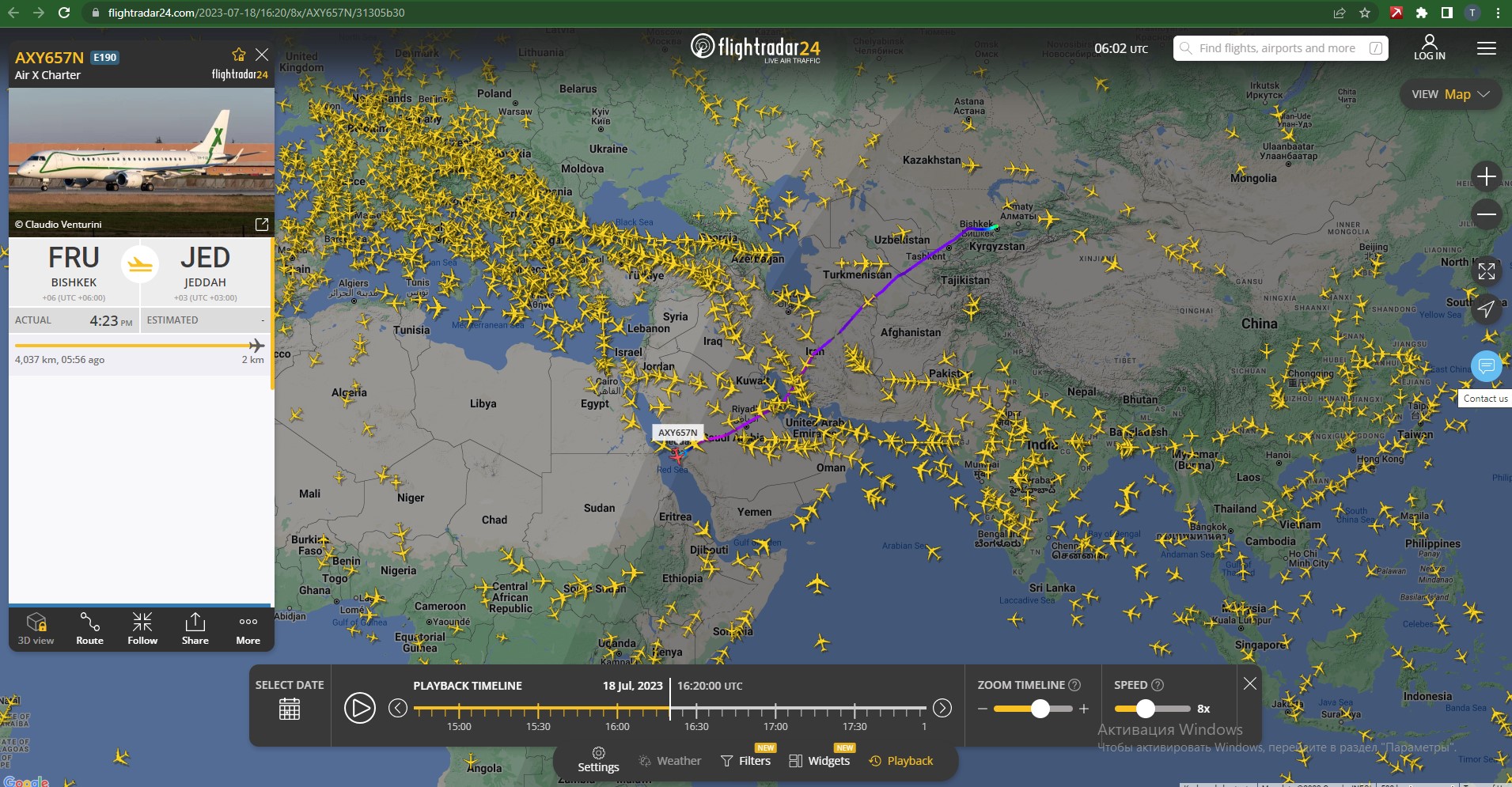Image resolution: width=1512 pixels, height=787 pixels.
Task: Click the Flightradar24 logo
Action: tap(756, 48)
